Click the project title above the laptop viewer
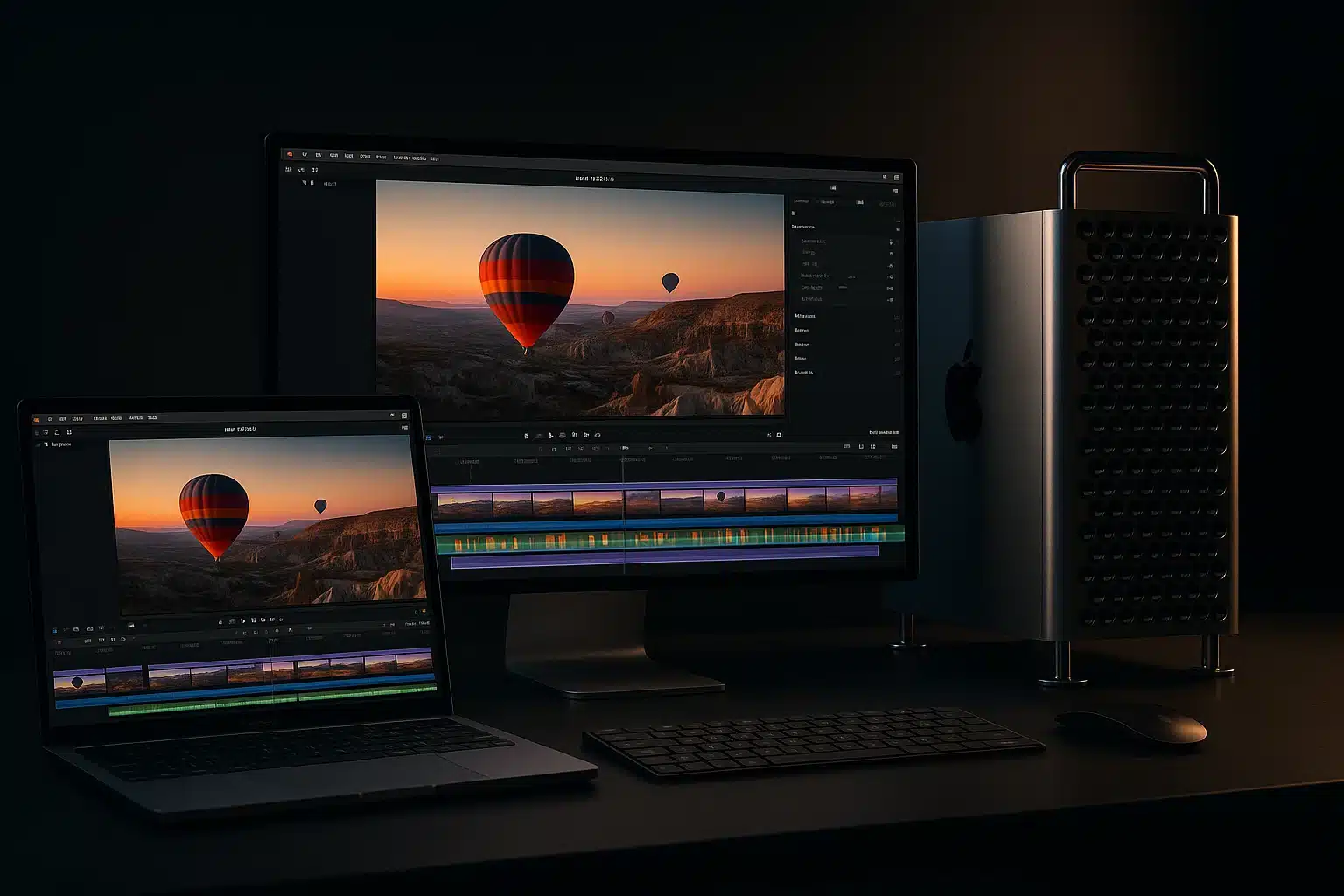 point(240,430)
